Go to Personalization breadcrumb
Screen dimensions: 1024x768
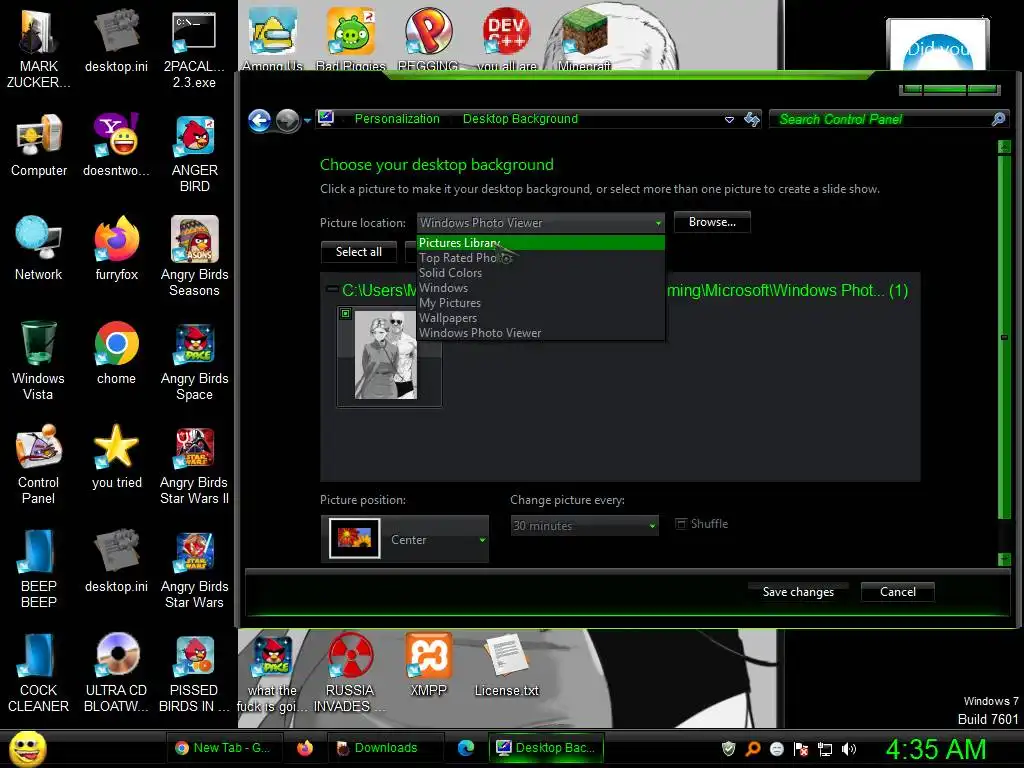point(397,119)
